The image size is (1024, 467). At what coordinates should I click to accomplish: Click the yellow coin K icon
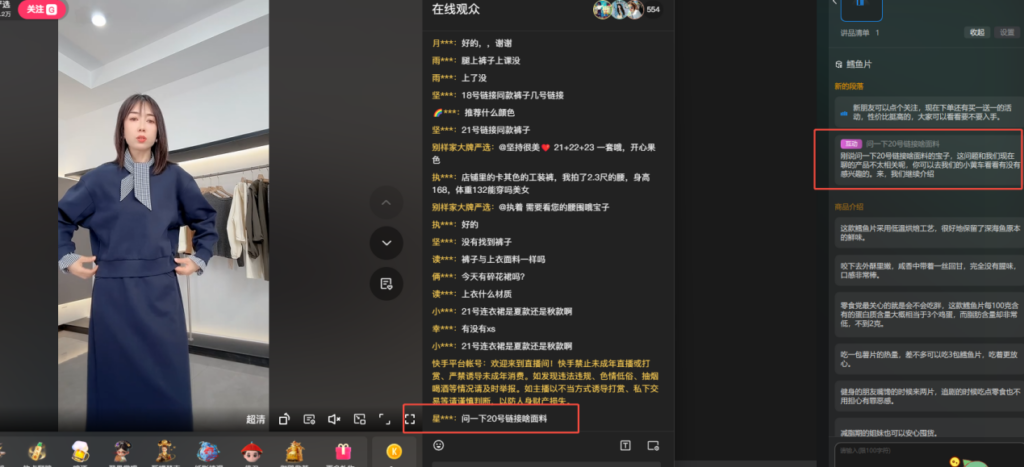pyautogui.click(x=394, y=453)
